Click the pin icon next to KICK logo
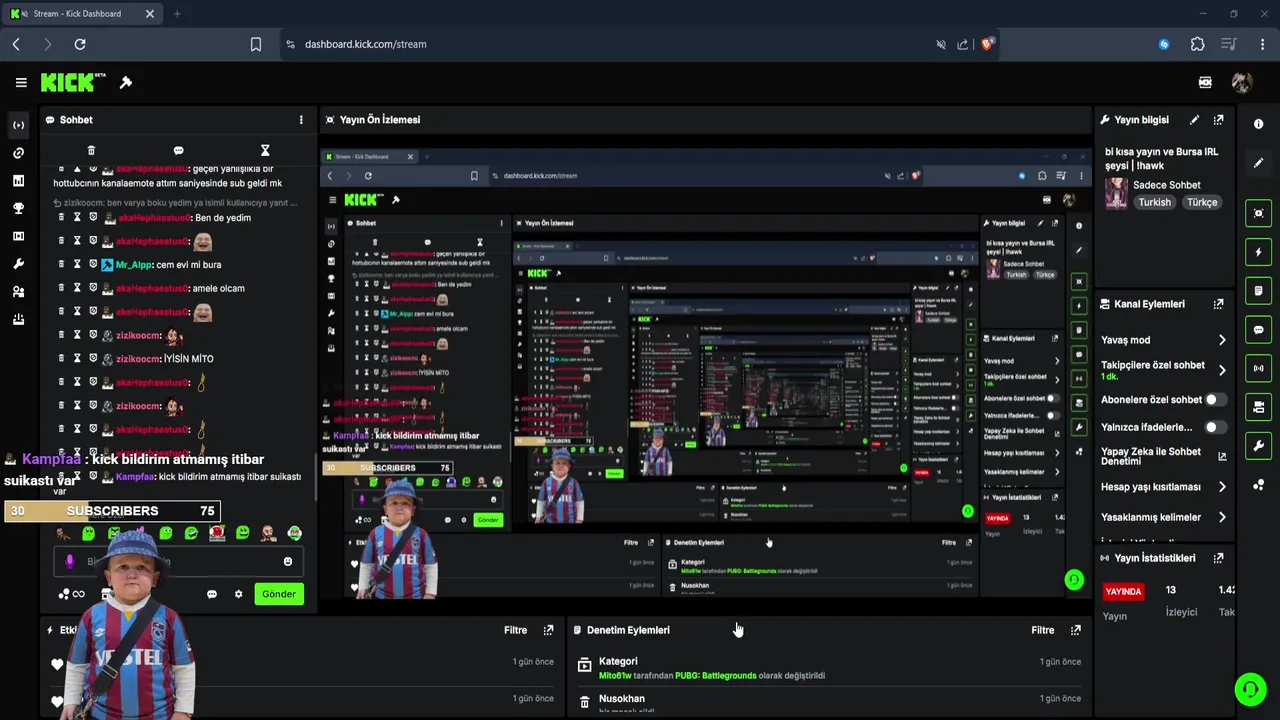The image size is (1280, 720). pos(126,82)
